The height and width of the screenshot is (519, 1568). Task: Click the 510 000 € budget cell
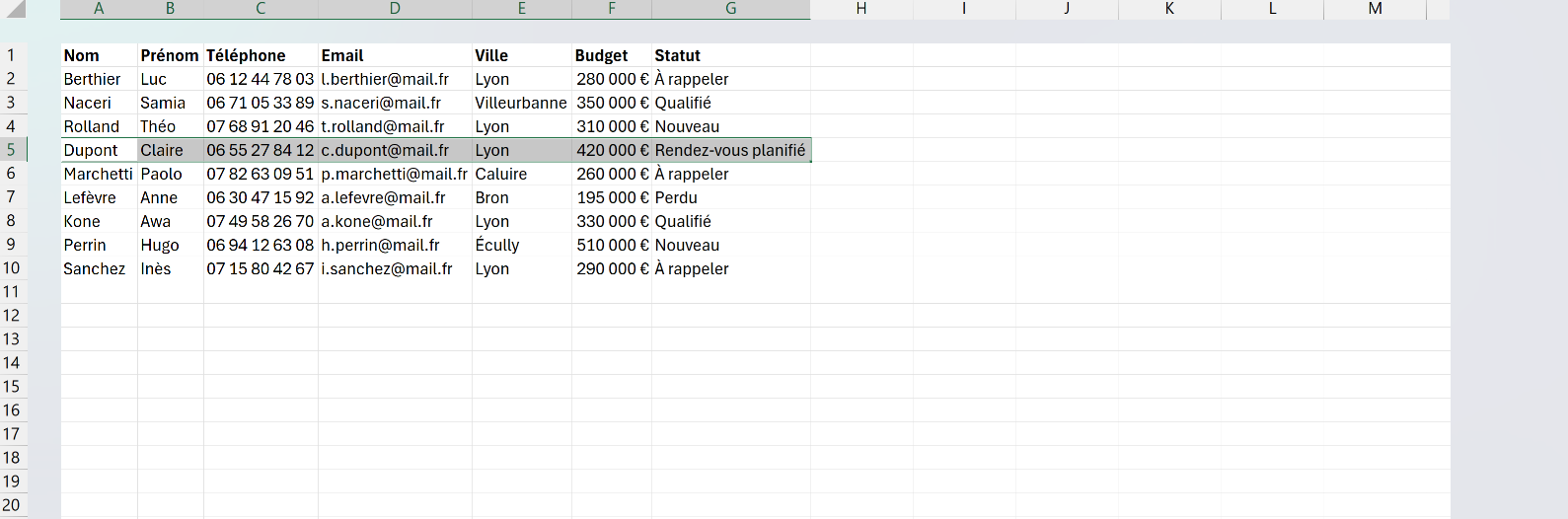click(612, 245)
